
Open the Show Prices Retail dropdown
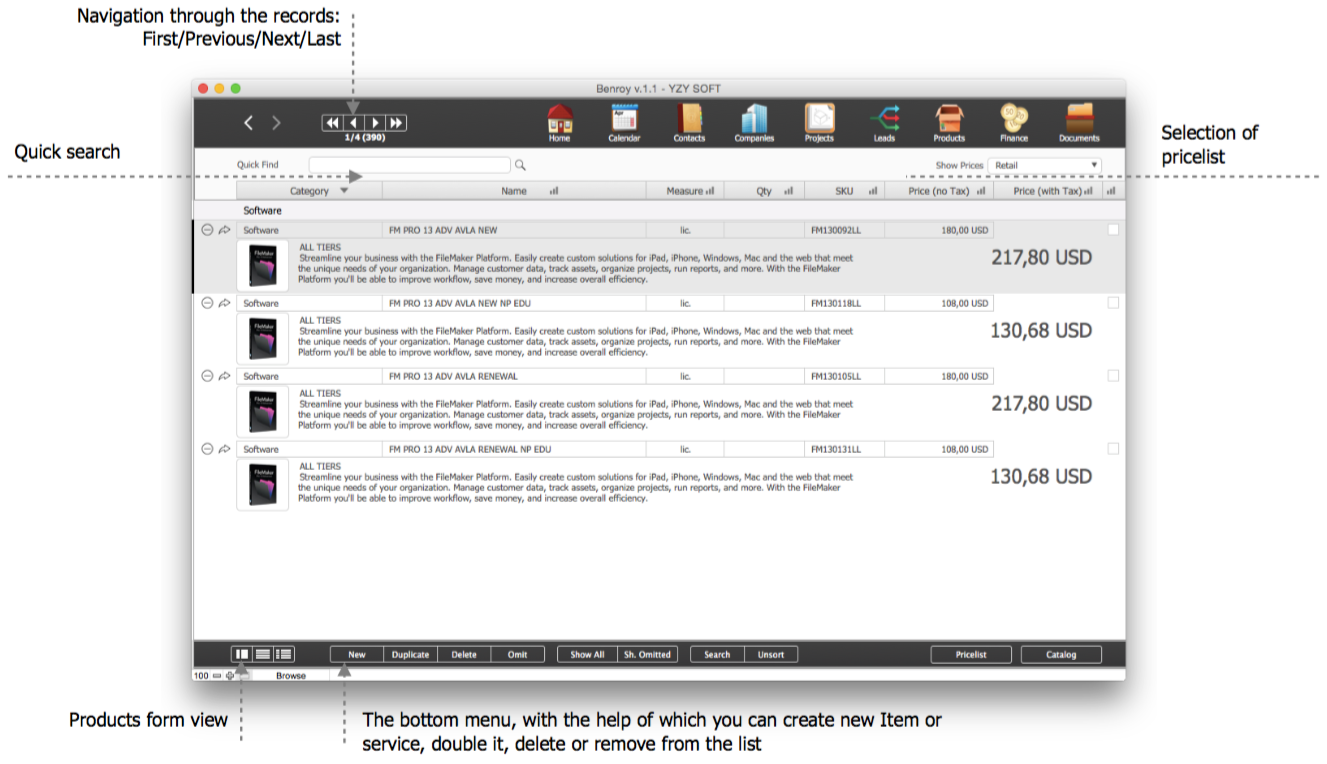click(x=1044, y=165)
